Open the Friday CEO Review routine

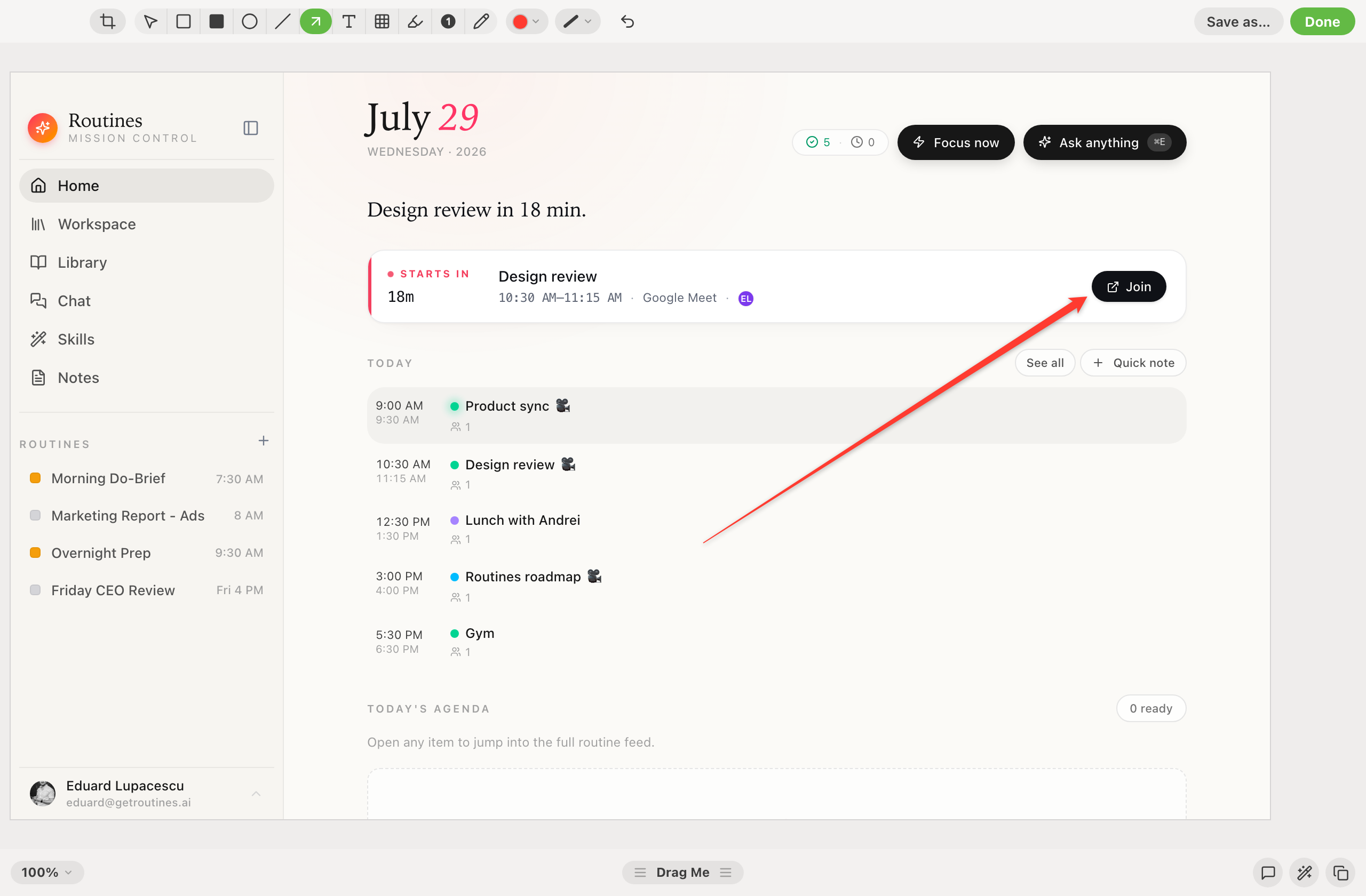point(146,590)
